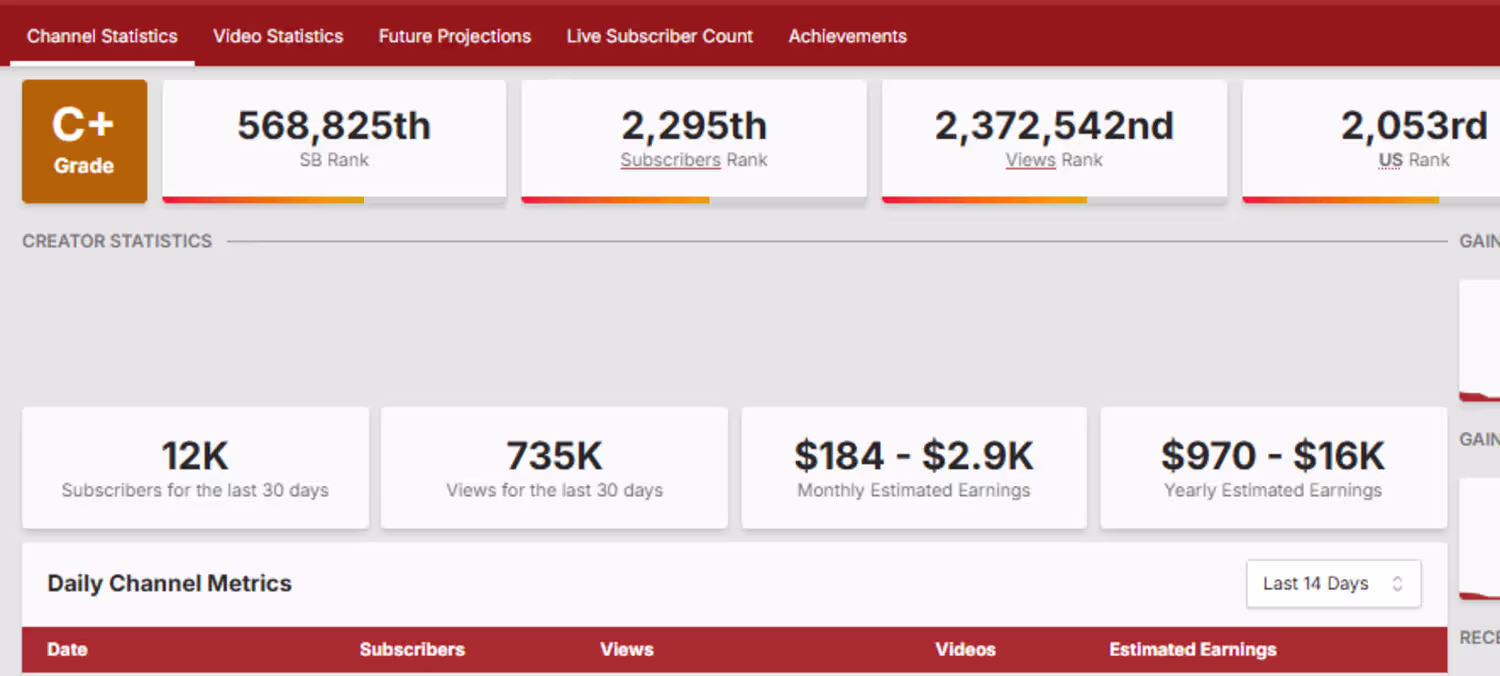Click the underlined Views Rank label
The width and height of the screenshot is (1500, 676).
tap(1054, 160)
